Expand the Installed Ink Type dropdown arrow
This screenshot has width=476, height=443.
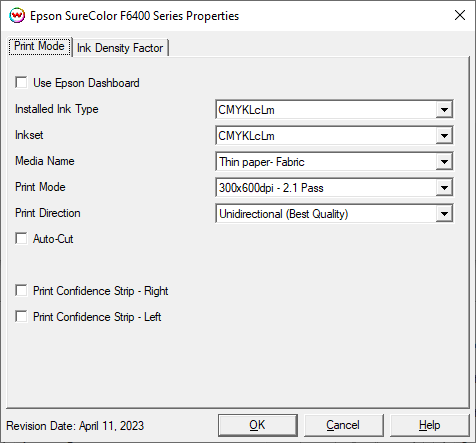444,110
